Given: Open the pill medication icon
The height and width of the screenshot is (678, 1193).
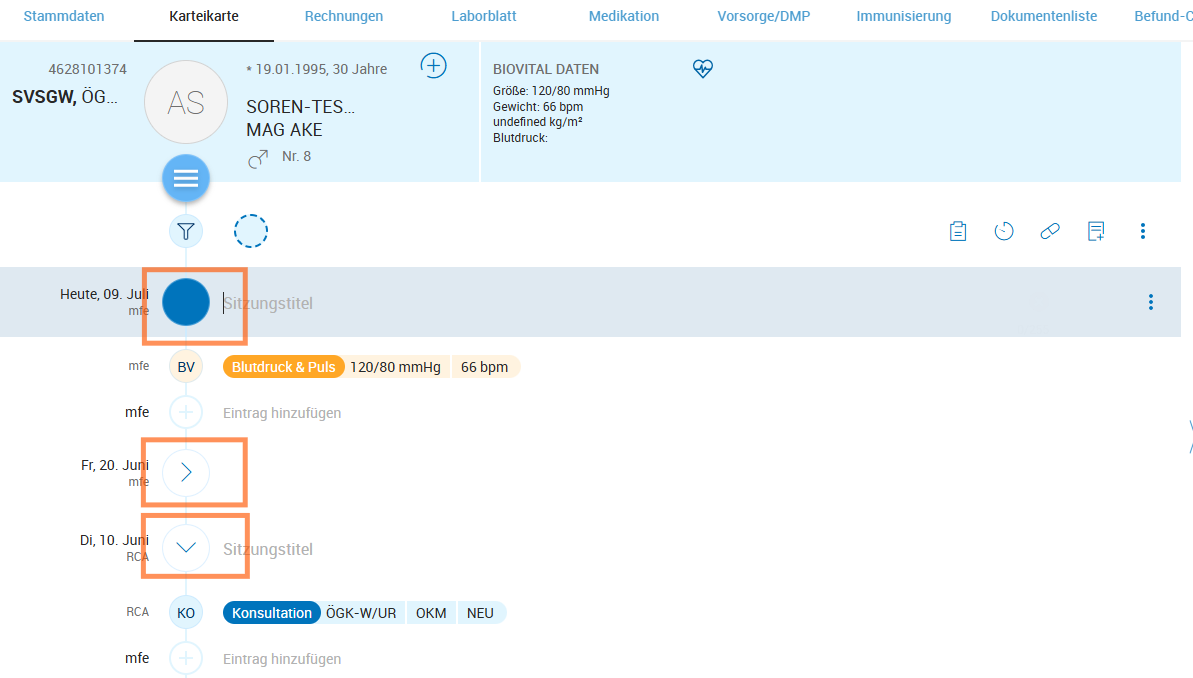Looking at the screenshot, I should (1050, 232).
